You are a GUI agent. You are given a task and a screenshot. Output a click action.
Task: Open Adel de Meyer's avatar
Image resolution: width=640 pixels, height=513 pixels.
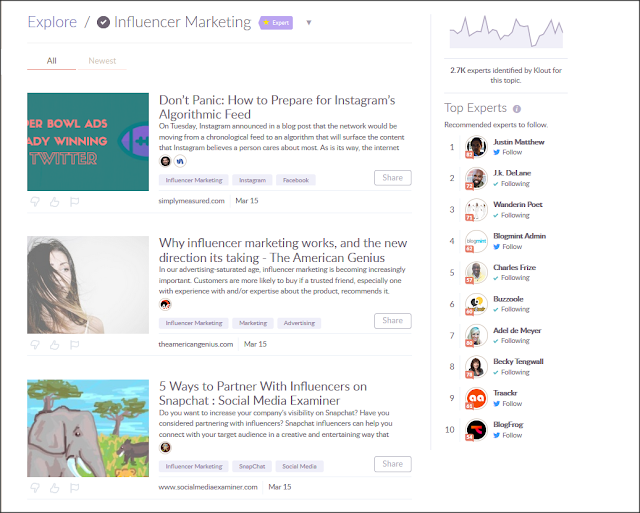pyautogui.click(x=476, y=335)
